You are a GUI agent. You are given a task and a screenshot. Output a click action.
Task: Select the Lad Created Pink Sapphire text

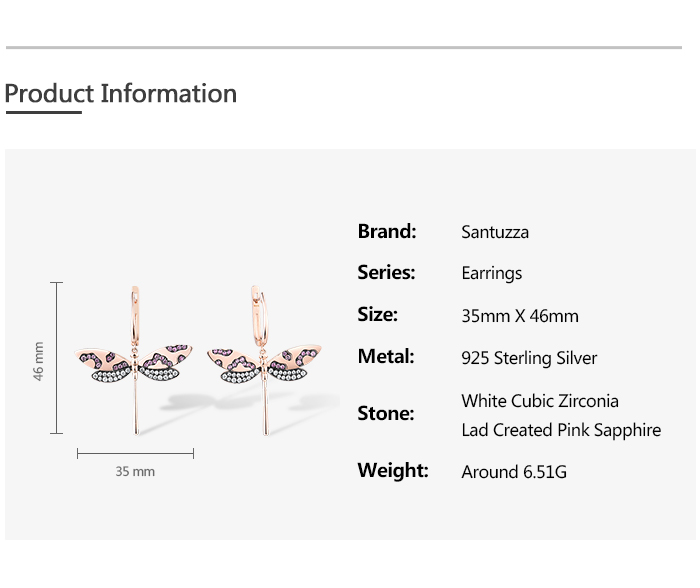(561, 430)
